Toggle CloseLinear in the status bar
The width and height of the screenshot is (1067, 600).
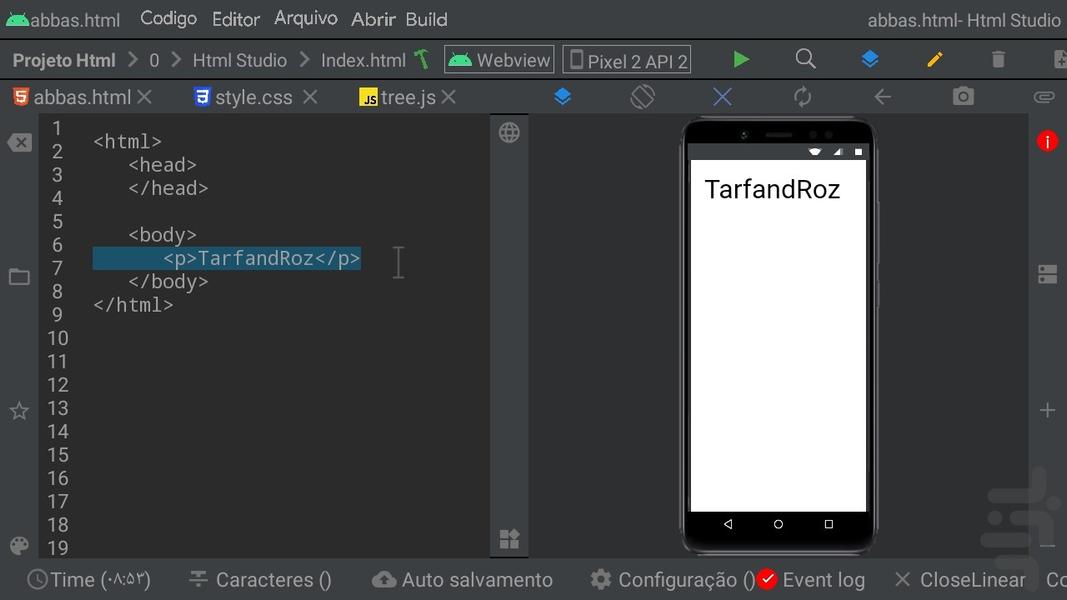[x=961, y=579]
